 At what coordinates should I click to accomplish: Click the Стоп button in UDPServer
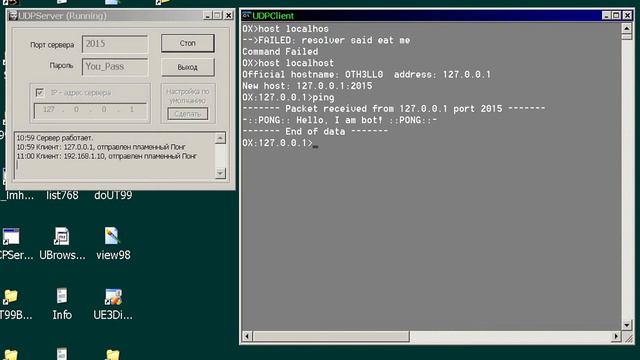pos(188,43)
